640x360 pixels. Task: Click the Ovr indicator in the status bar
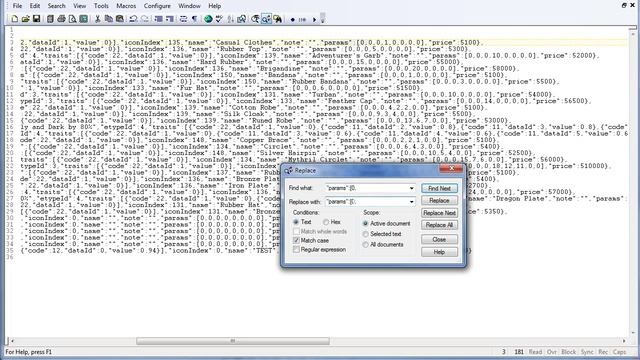click(x=552, y=352)
